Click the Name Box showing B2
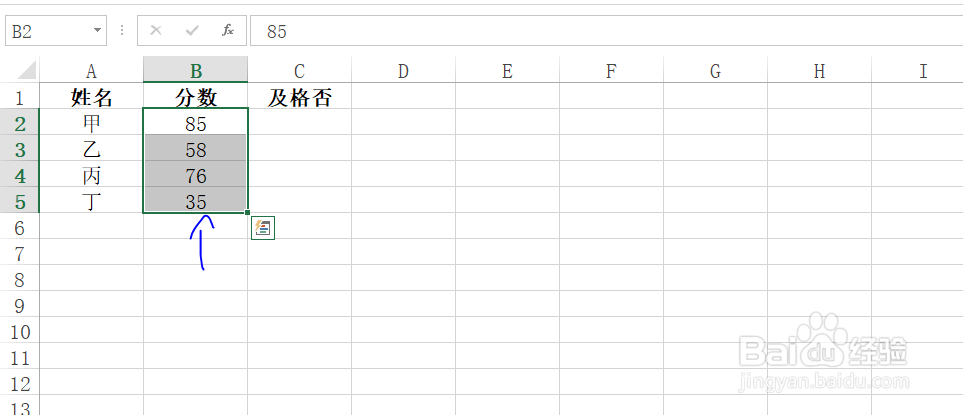The width and height of the screenshot is (963, 415). (x=56, y=31)
